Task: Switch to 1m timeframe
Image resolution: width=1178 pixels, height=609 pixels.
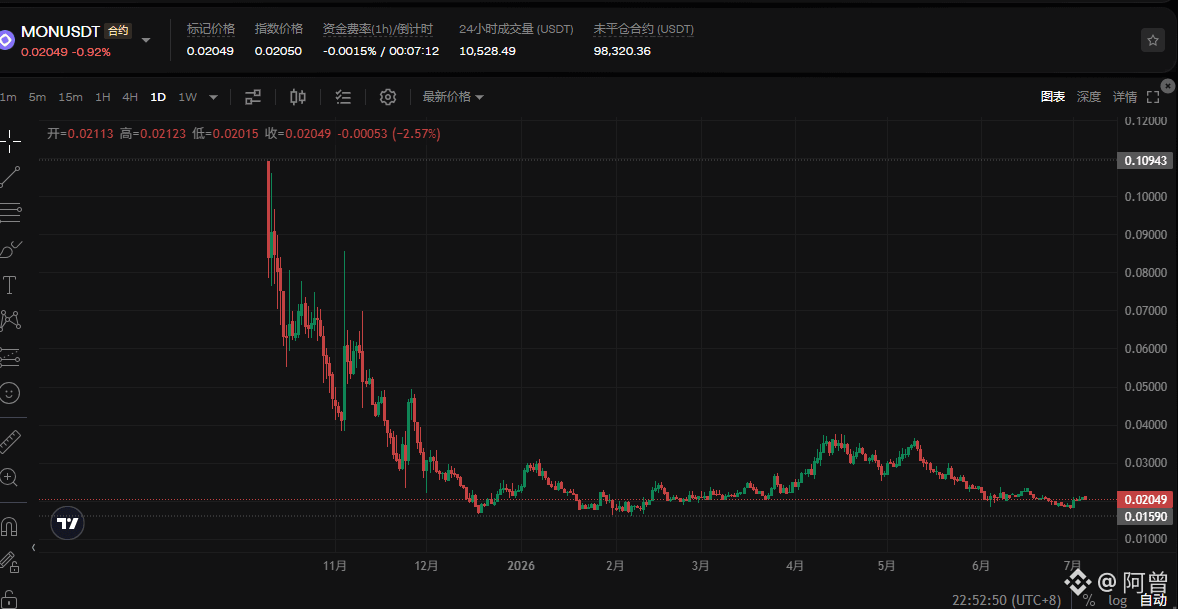Action: 8,97
